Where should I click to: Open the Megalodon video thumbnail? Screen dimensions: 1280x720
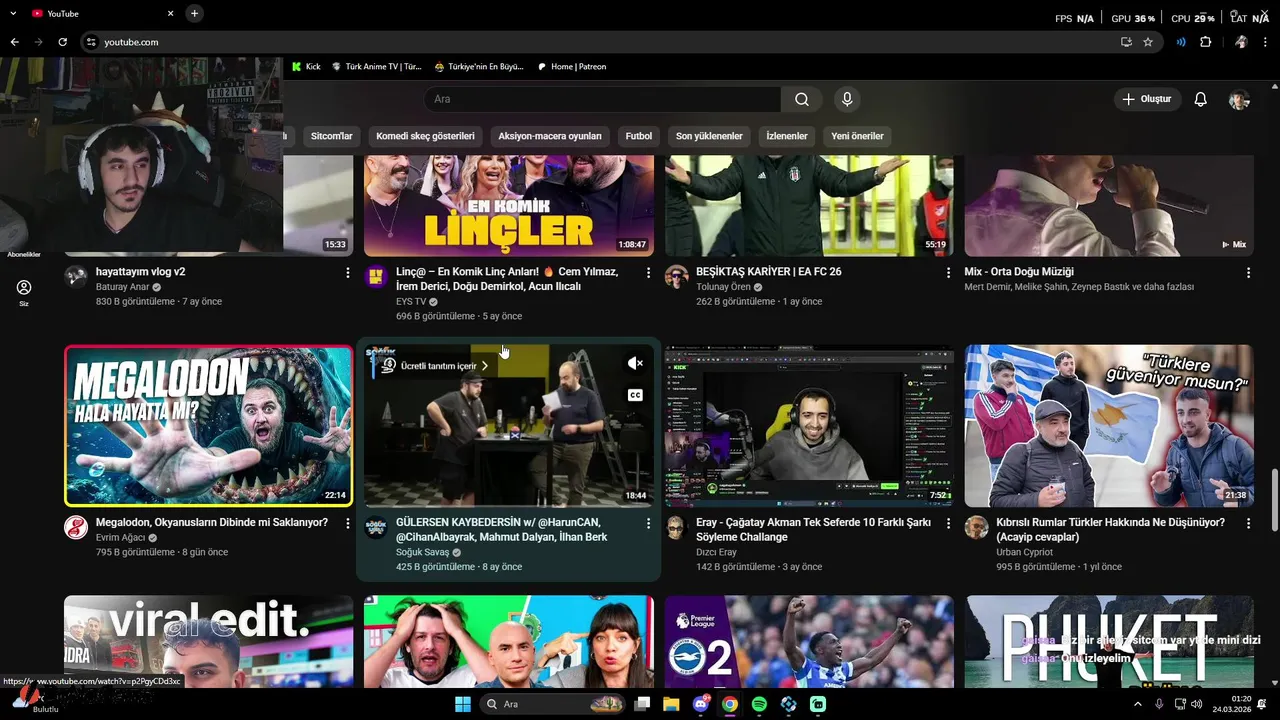[x=208, y=426]
